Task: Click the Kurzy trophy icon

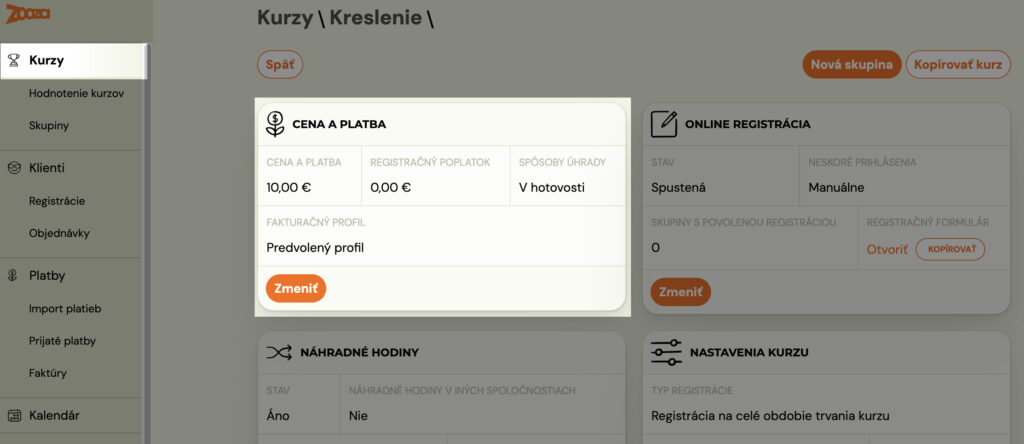Action: [x=14, y=61]
